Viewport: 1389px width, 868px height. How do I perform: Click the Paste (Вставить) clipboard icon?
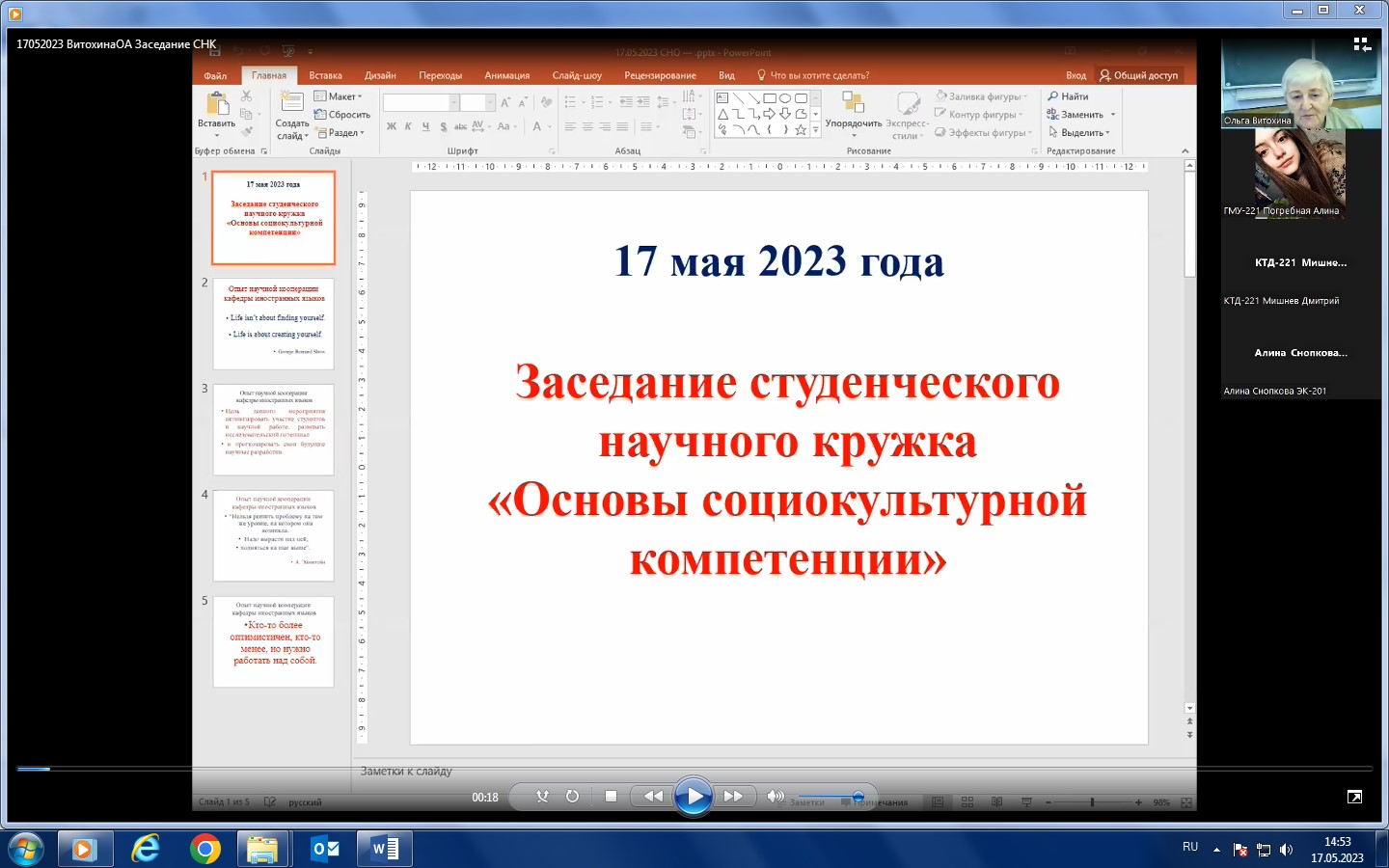(217, 103)
